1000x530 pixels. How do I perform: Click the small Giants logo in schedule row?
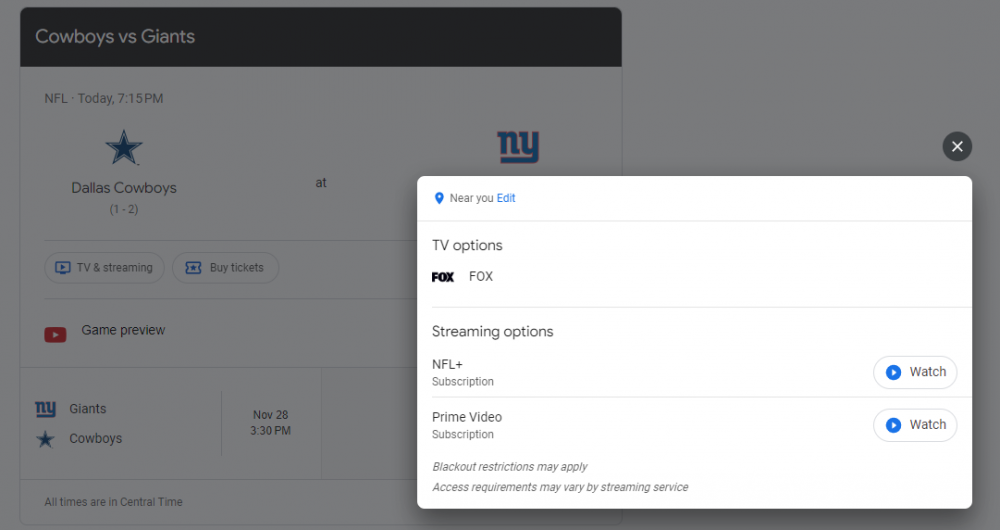click(45, 409)
